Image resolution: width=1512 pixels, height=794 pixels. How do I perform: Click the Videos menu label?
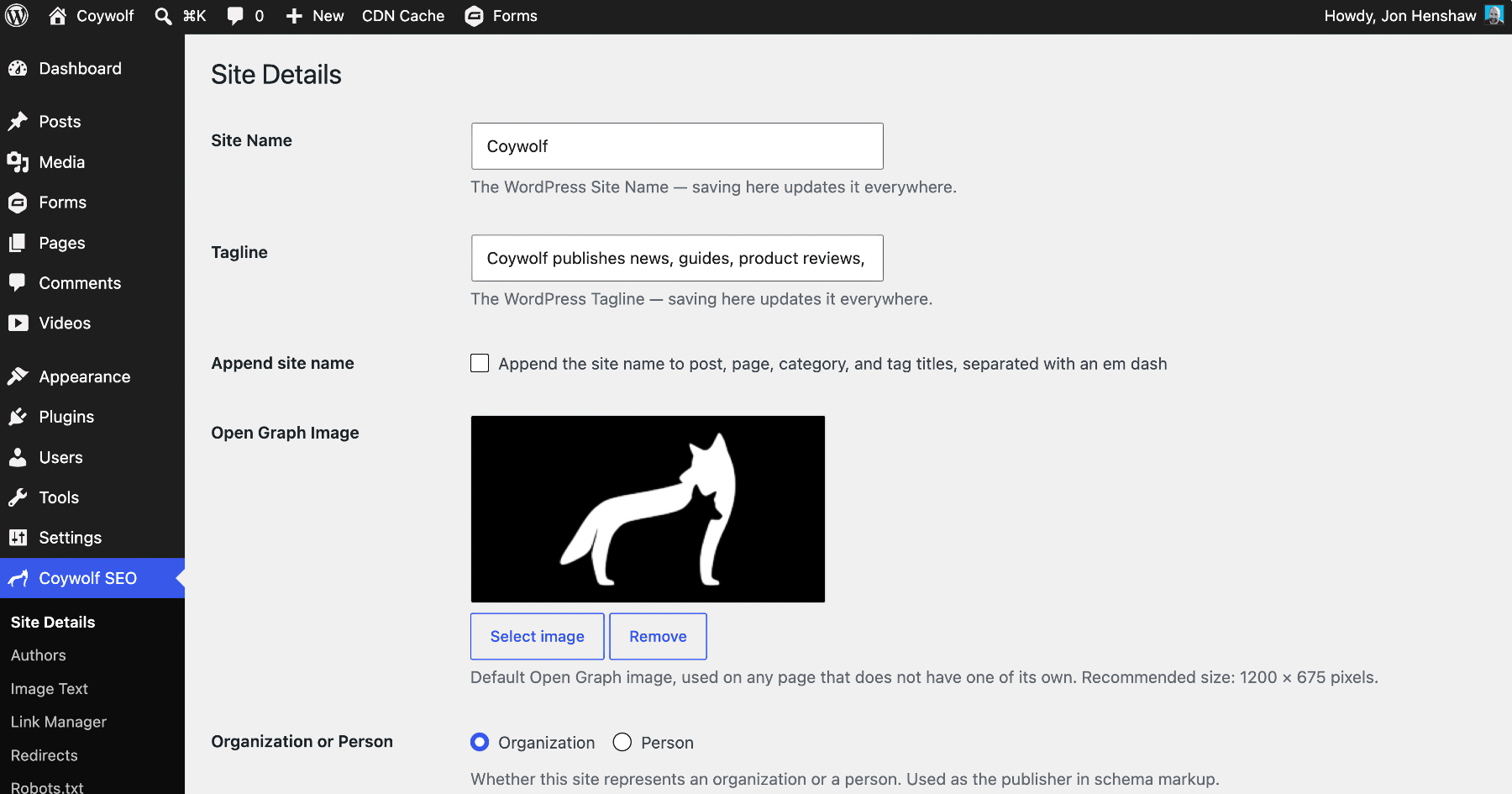pos(65,323)
